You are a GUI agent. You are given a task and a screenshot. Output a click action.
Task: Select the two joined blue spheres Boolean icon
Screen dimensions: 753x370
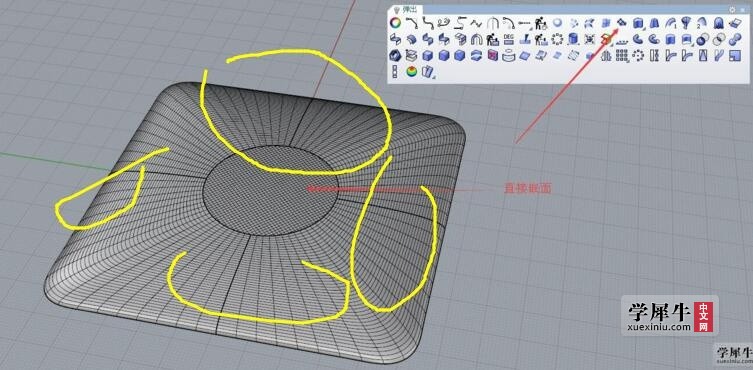tap(735, 39)
